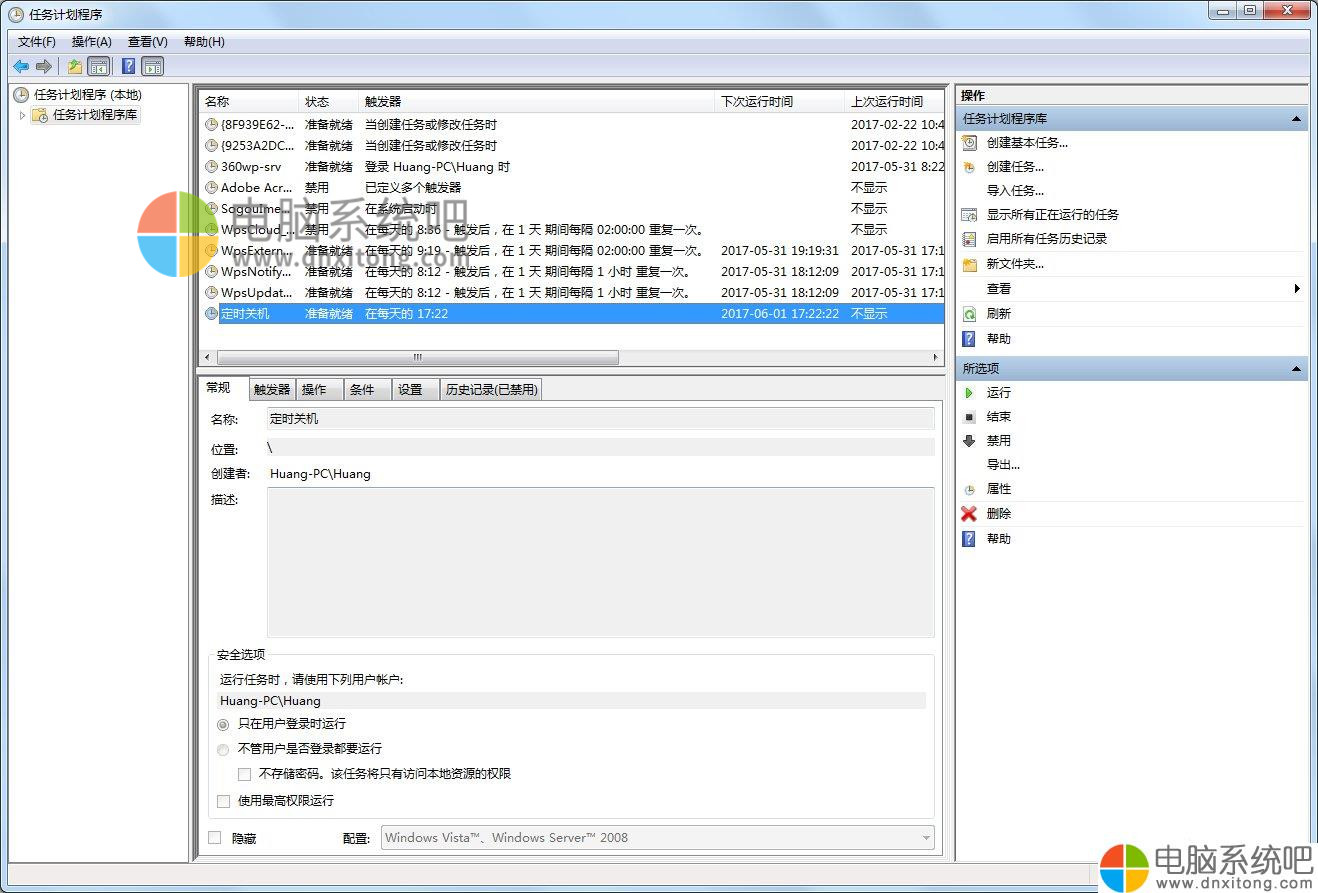Click the 创建基本任务... action text

tap(1027, 143)
